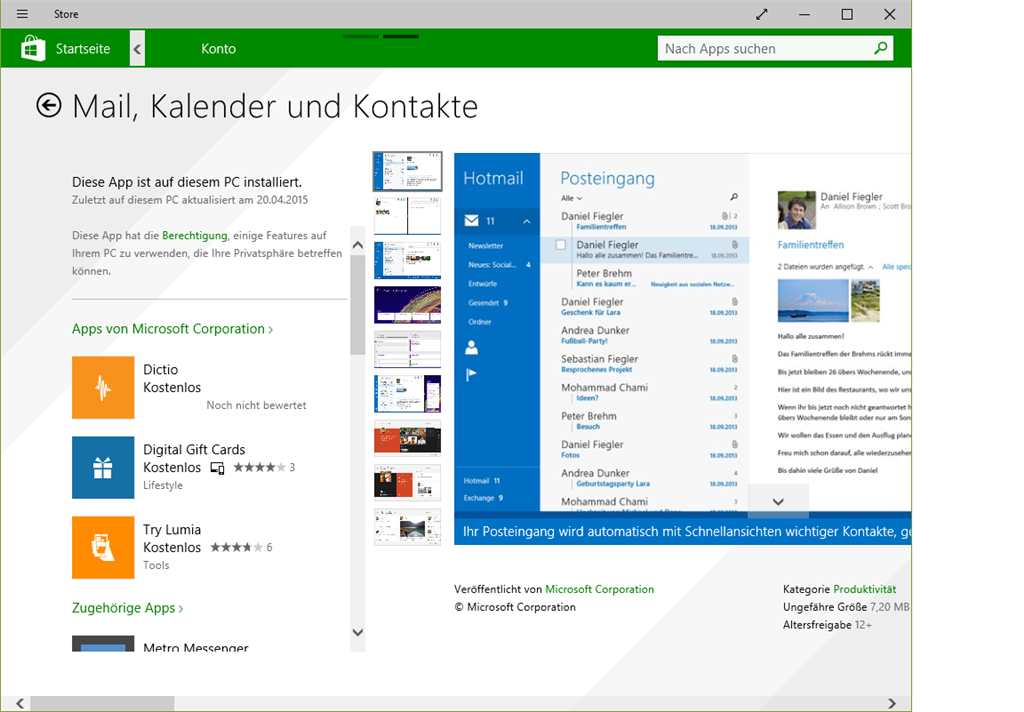Select the second screenshot thumbnail

(x=408, y=216)
